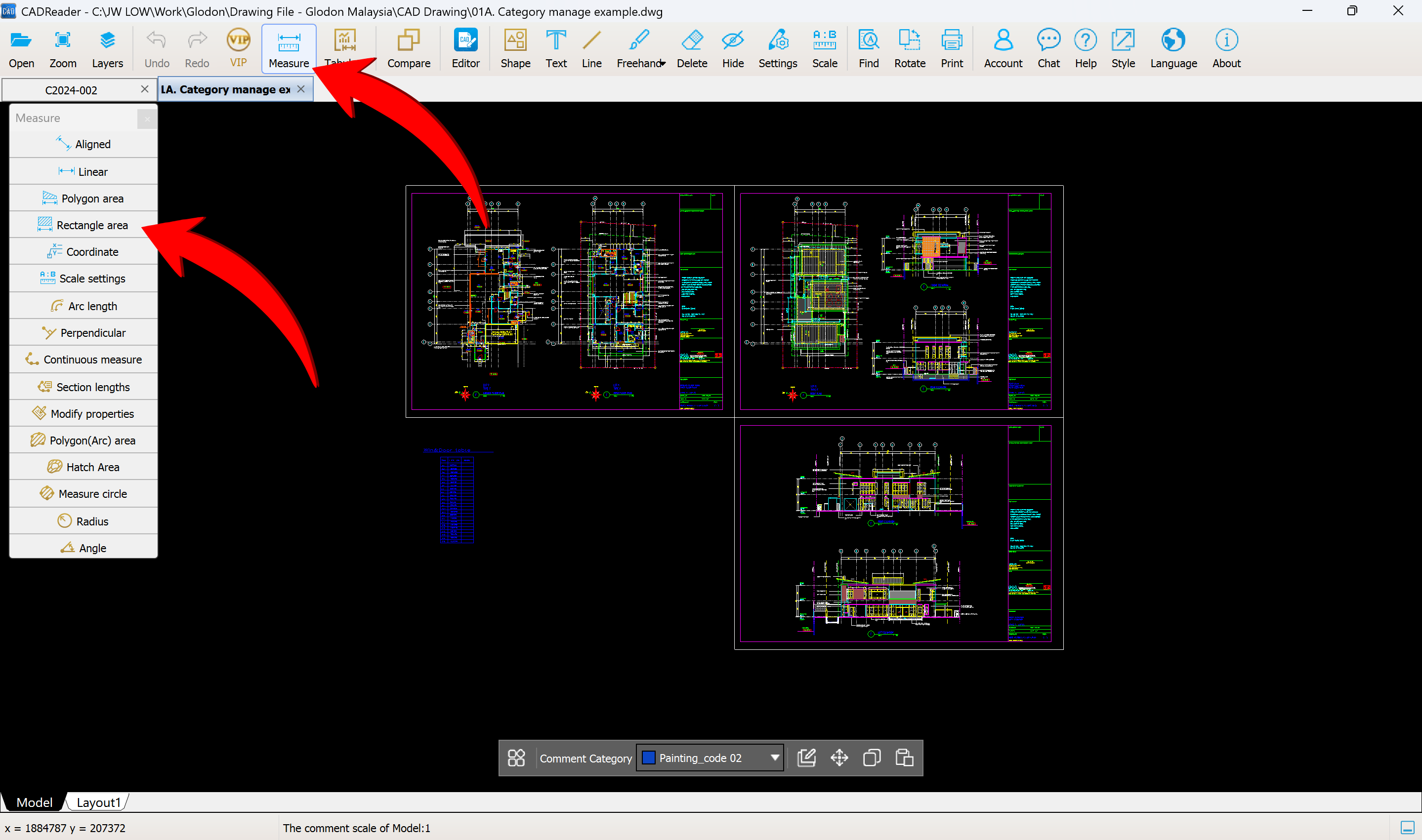1422x840 pixels.
Task: Close the C2024-002 tab
Action: tap(144, 89)
